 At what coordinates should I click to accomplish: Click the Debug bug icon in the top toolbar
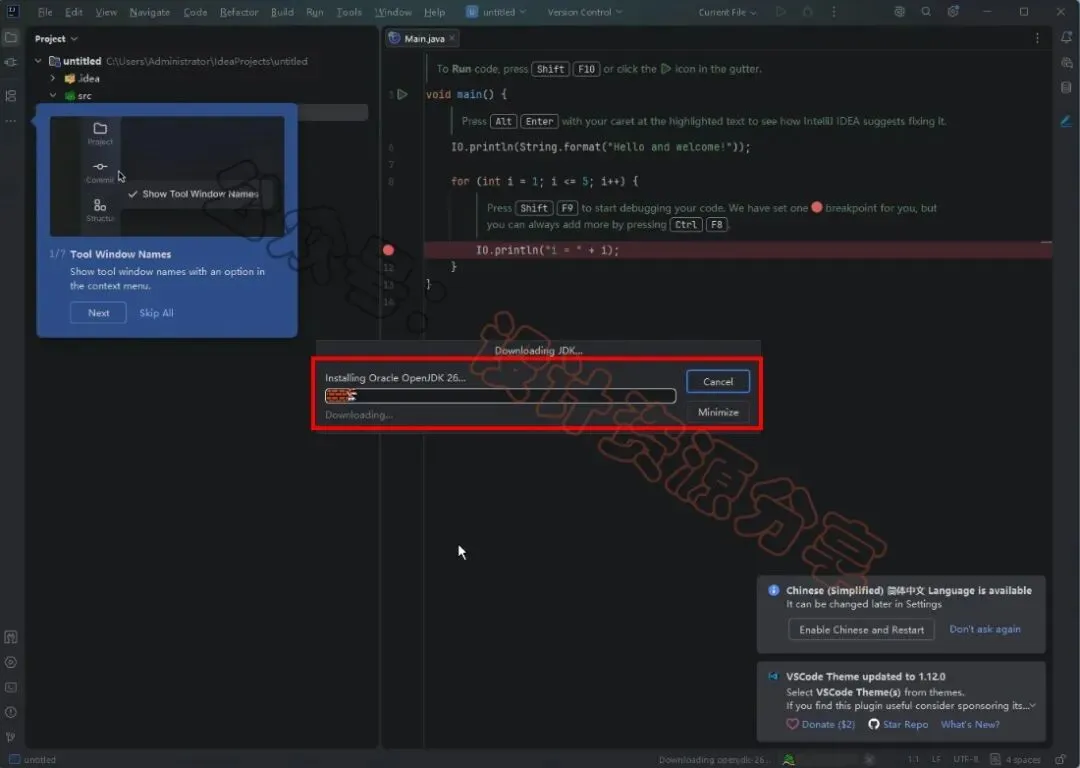click(808, 12)
